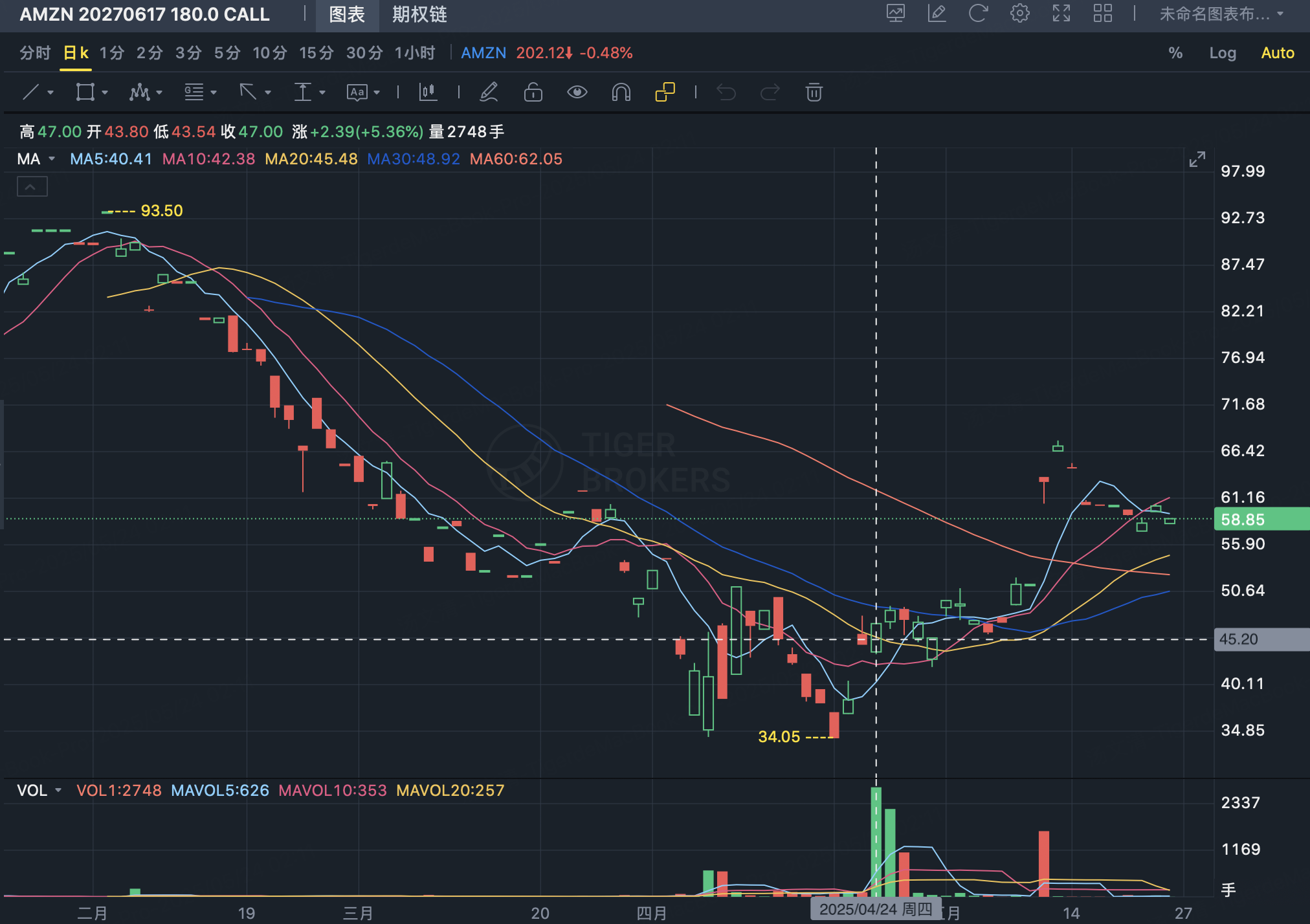Image resolution: width=1310 pixels, height=924 pixels.
Task: Click the redo arrow icon
Action: (x=770, y=93)
